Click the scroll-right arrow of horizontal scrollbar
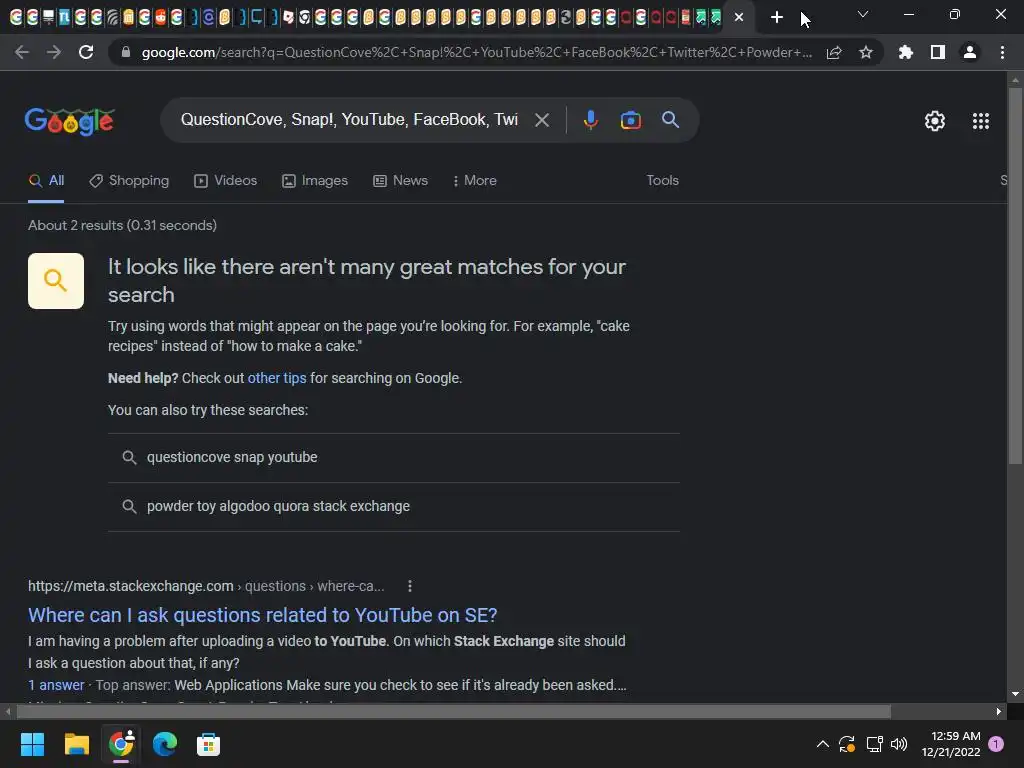 point(999,712)
